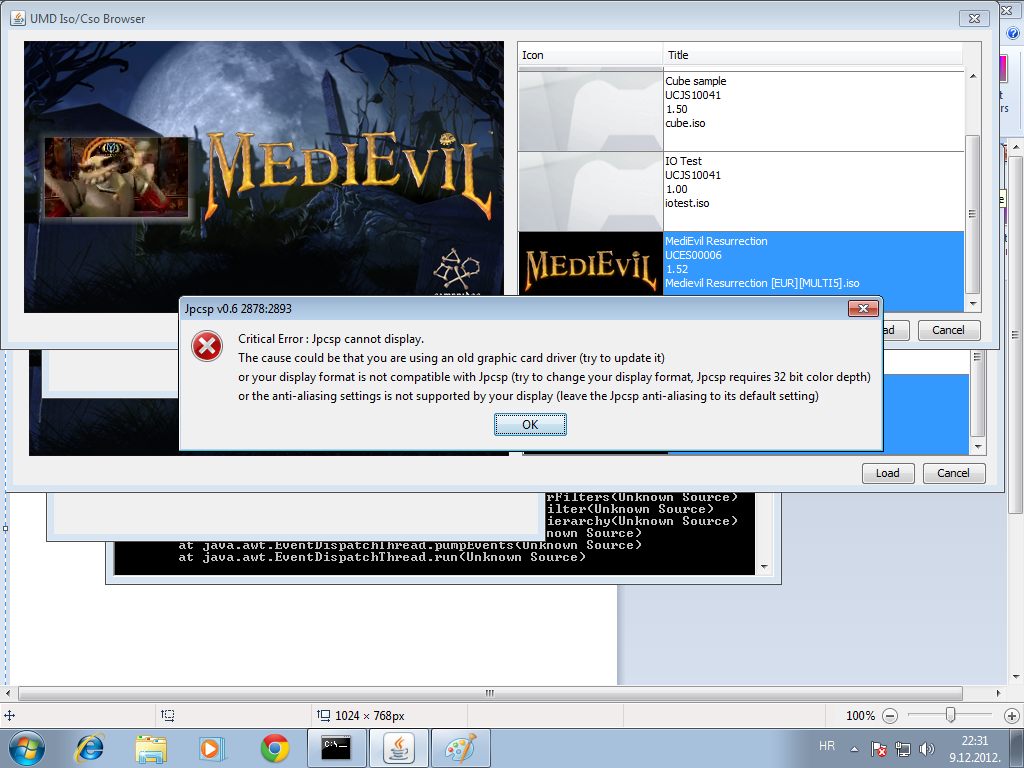Viewport: 1024px width, 768px height.
Task: Open Windows Media Player from taskbar
Action: pyautogui.click(x=210, y=747)
